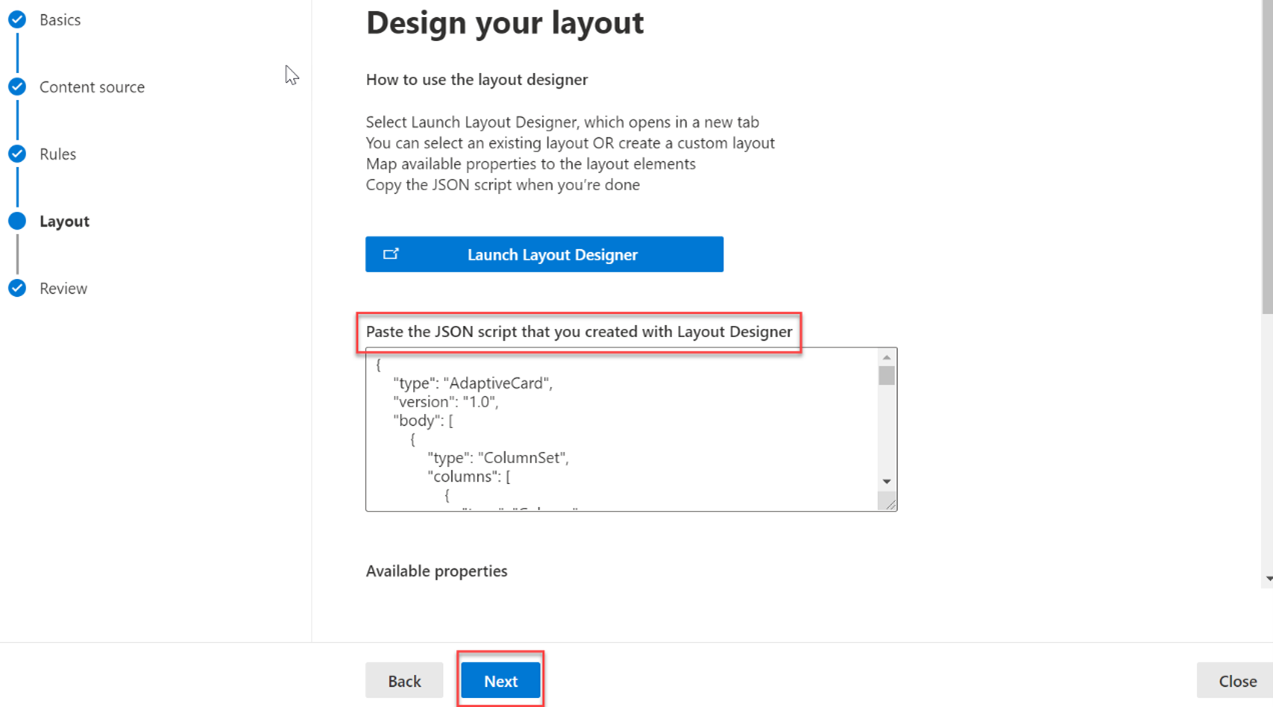Image resolution: width=1273 pixels, height=707 pixels.
Task: Click the Back button
Action: tap(404, 681)
